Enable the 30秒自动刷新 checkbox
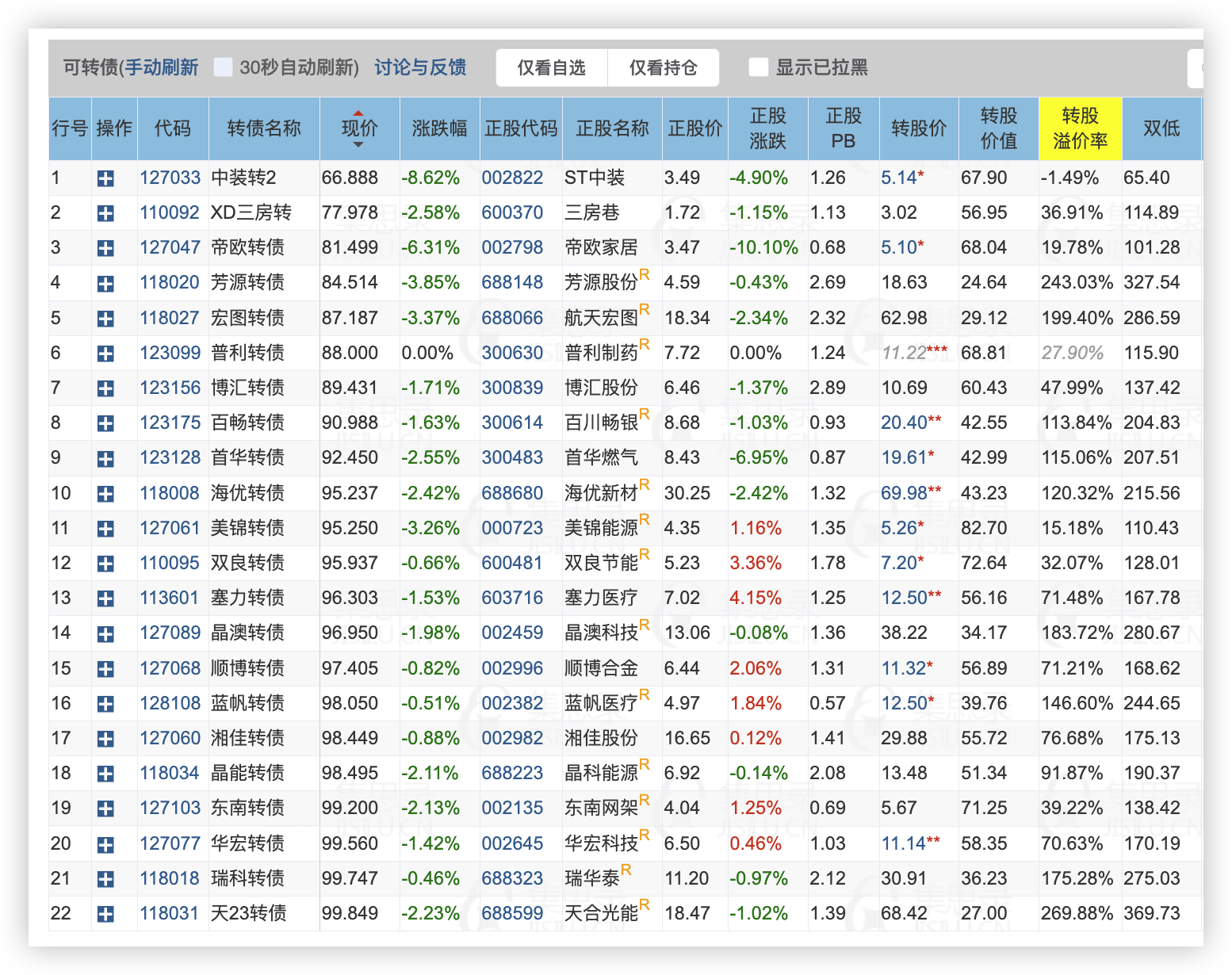Viewport: 1232px width, 975px height. pyautogui.click(x=224, y=67)
